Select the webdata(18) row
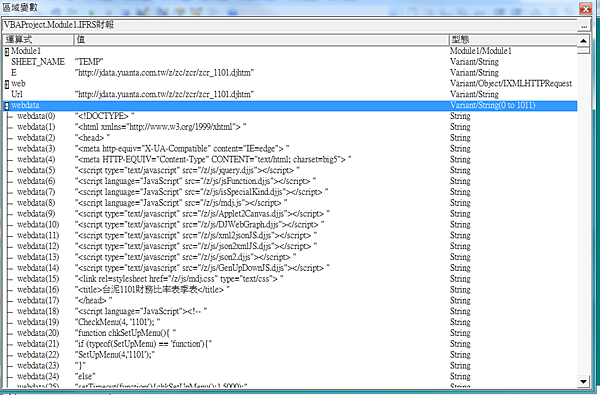The image size is (600, 395). coord(290,311)
